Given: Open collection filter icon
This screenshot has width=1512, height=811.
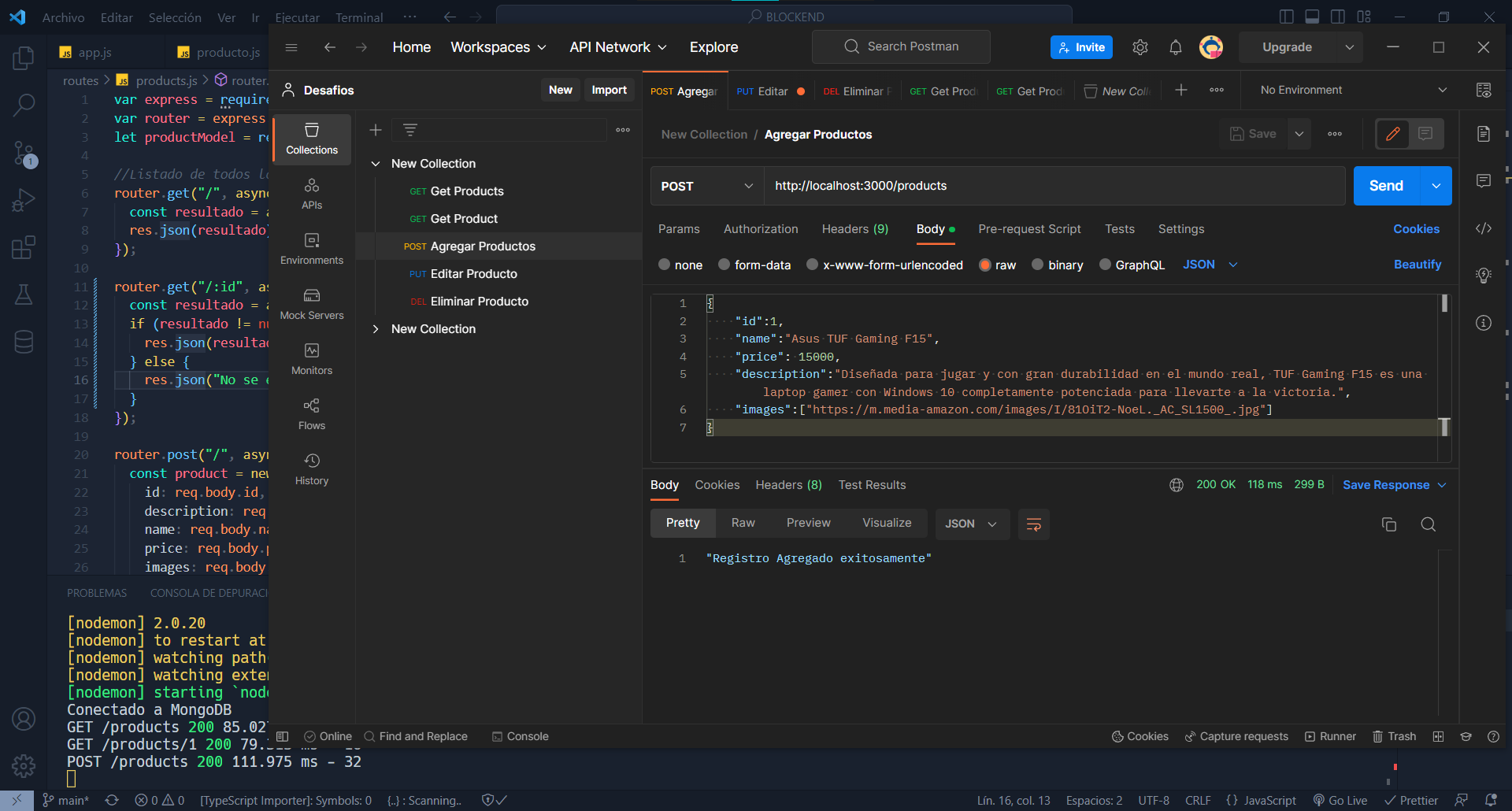Looking at the screenshot, I should 410,130.
